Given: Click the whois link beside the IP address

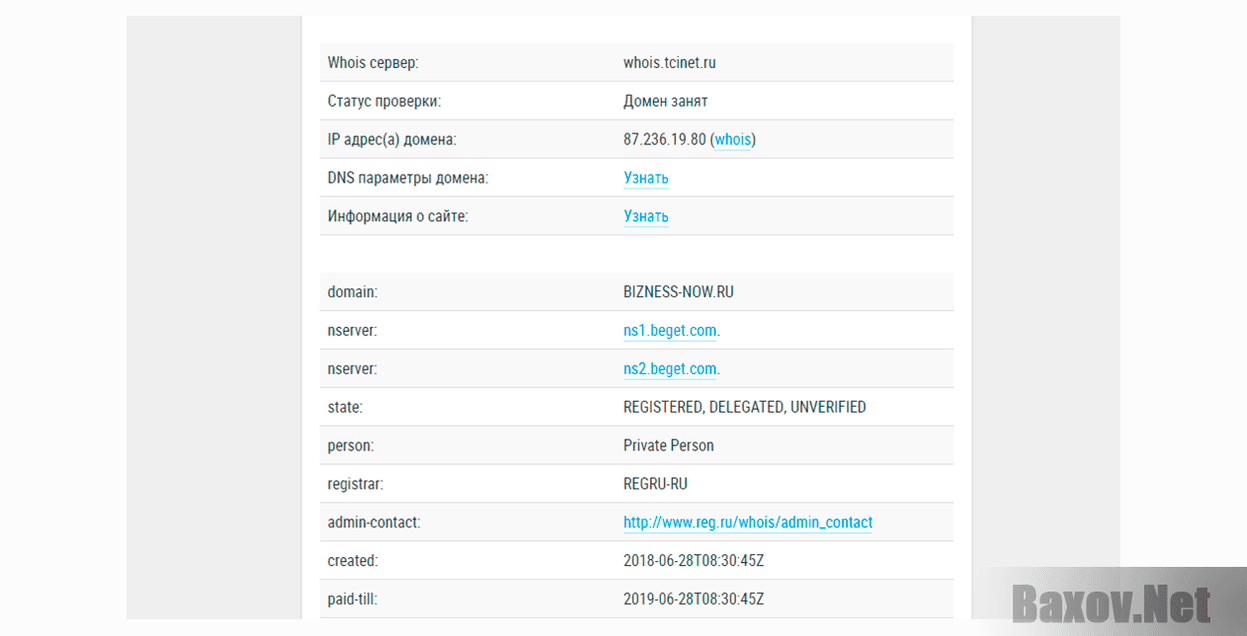Looking at the screenshot, I should [x=733, y=140].
